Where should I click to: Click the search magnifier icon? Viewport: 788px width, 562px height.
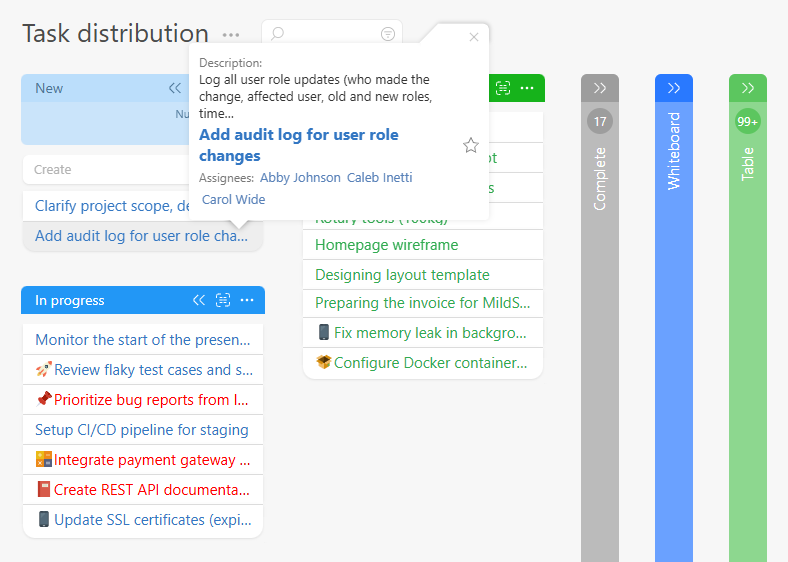pos(278,34)
